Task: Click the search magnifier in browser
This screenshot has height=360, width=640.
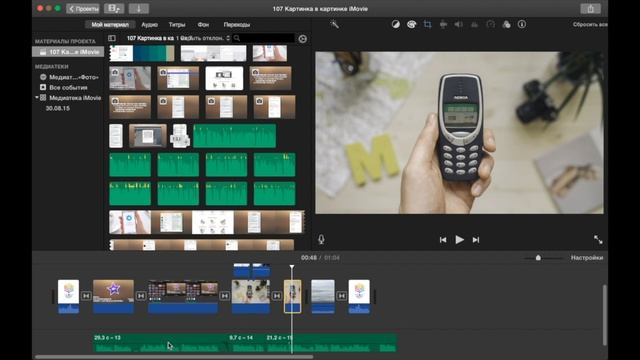Action: (237, 38)
